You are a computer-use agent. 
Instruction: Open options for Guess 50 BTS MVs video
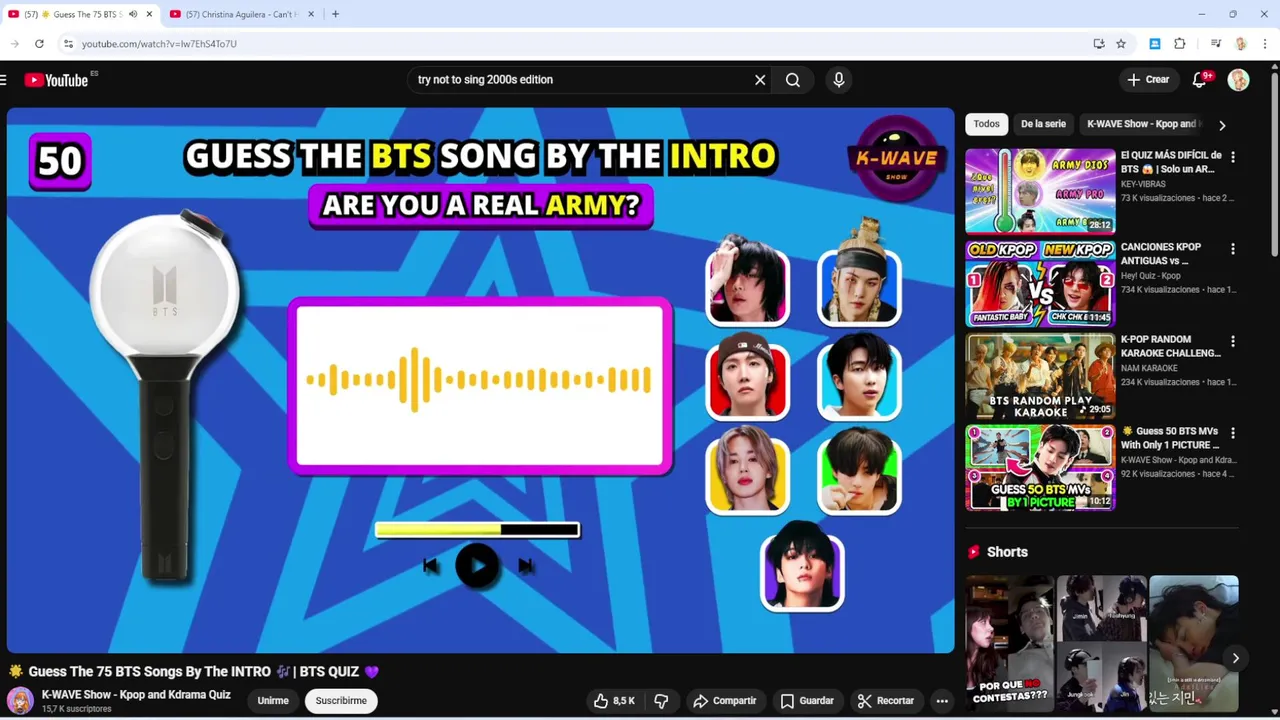point(1233,433)
